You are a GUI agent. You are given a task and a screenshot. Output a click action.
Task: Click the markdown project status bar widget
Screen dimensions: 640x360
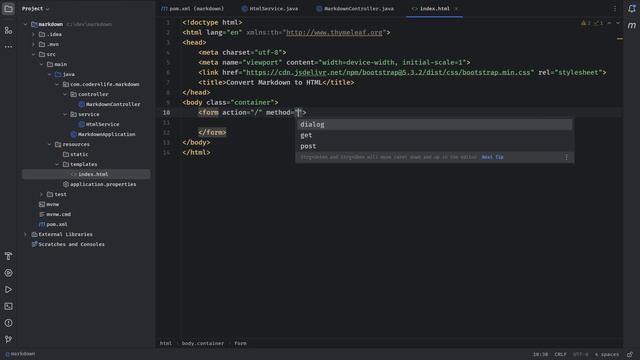(20, 354)
